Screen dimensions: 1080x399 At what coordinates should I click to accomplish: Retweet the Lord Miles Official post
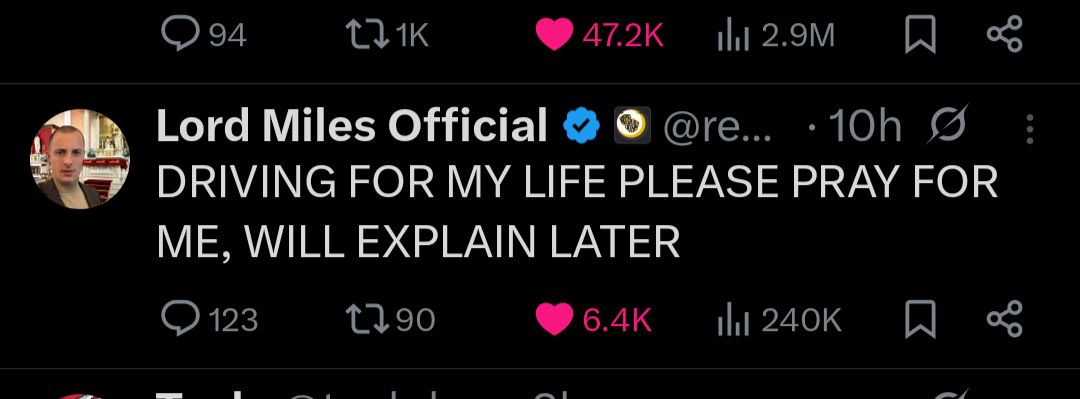coord(391,319)
